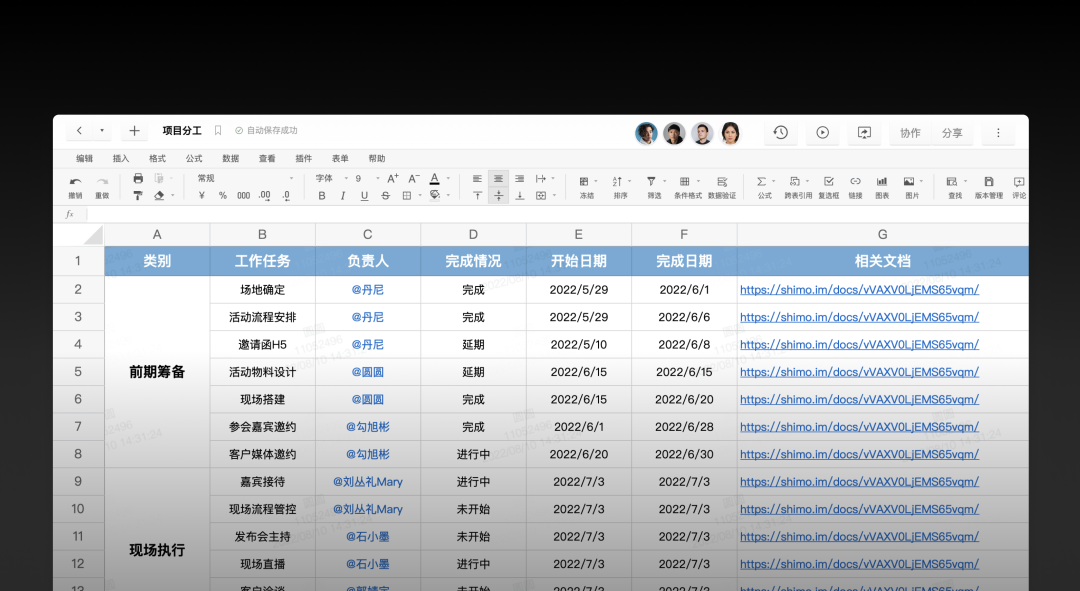Screen dimensions: 1080x591
Task: Toggle bottom vertical alignment
Action: pos(520,196)
